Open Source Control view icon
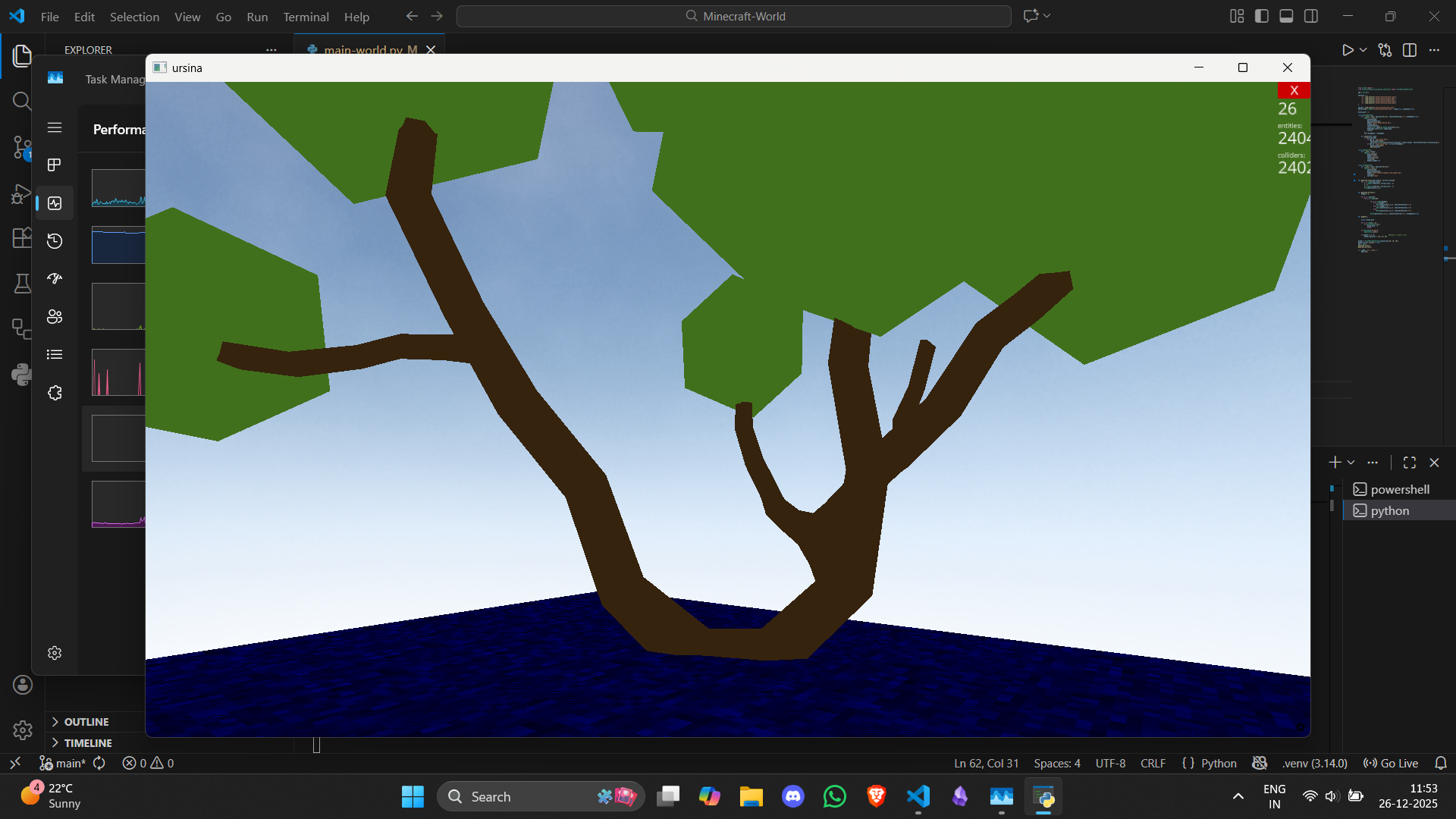 (x=22, y=146)
